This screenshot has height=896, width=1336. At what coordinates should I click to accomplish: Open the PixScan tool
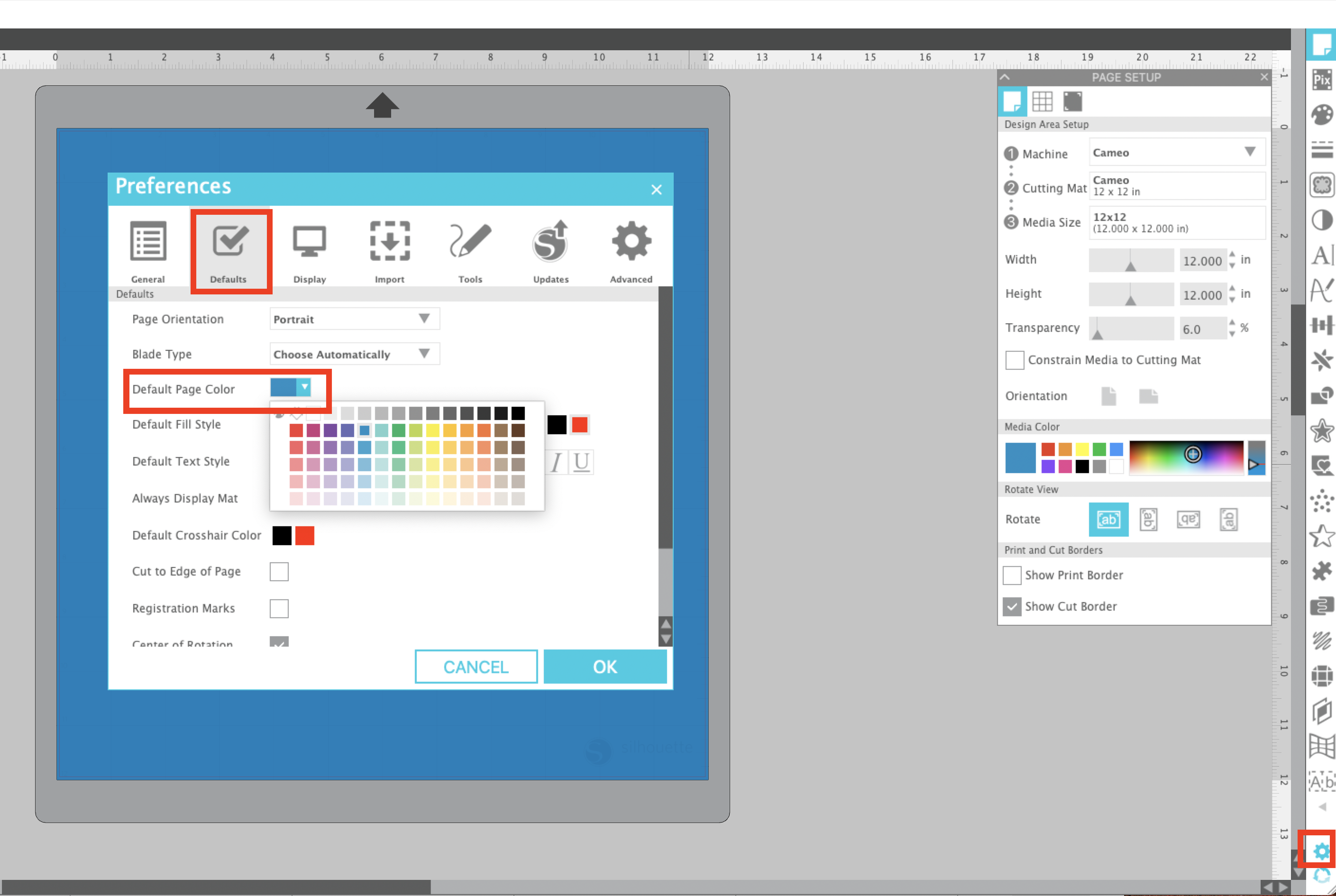click(1322, 80)
